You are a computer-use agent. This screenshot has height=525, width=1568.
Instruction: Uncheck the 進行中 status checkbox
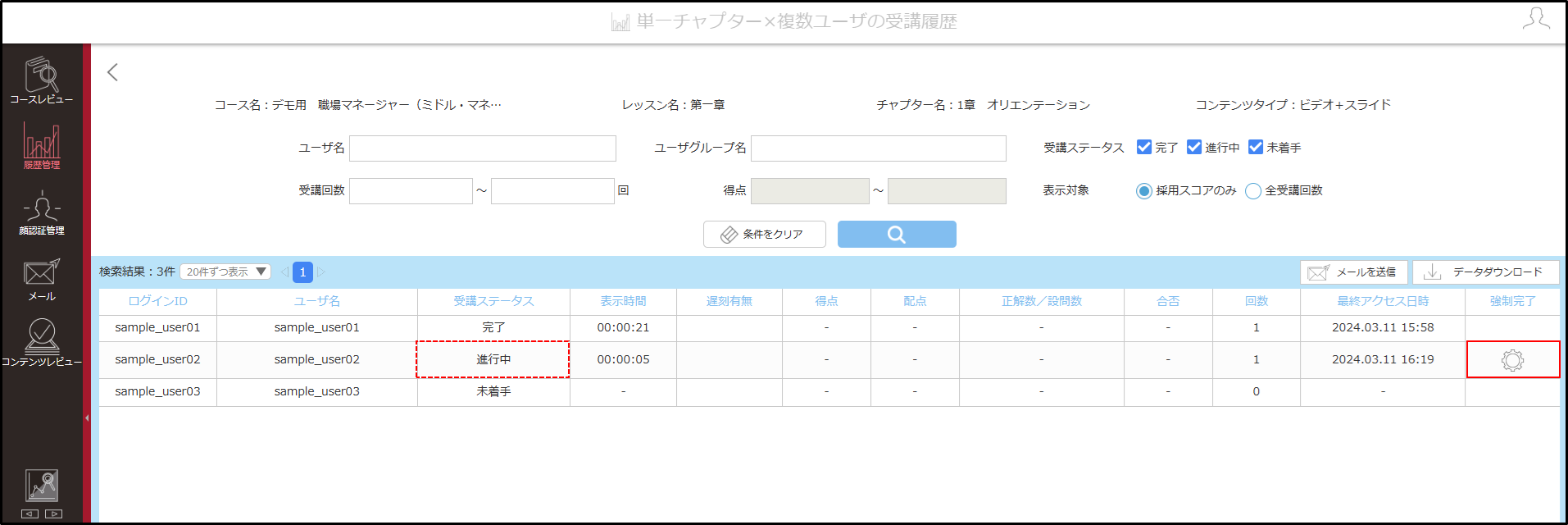click(x=1194, y=147)
